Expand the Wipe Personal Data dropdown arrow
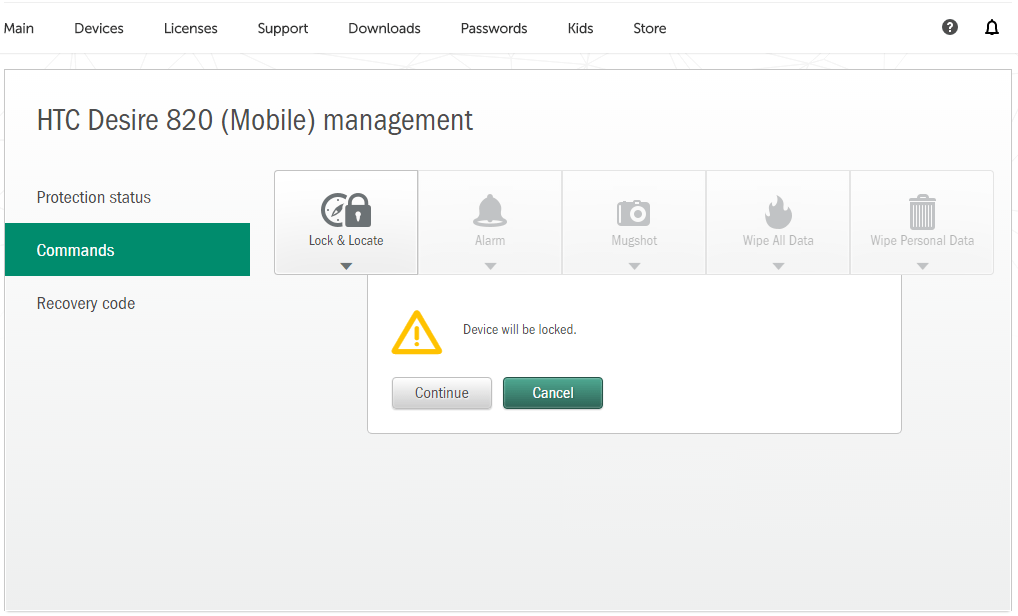Screen dimensions: 1018x616 tap(923, 266)
